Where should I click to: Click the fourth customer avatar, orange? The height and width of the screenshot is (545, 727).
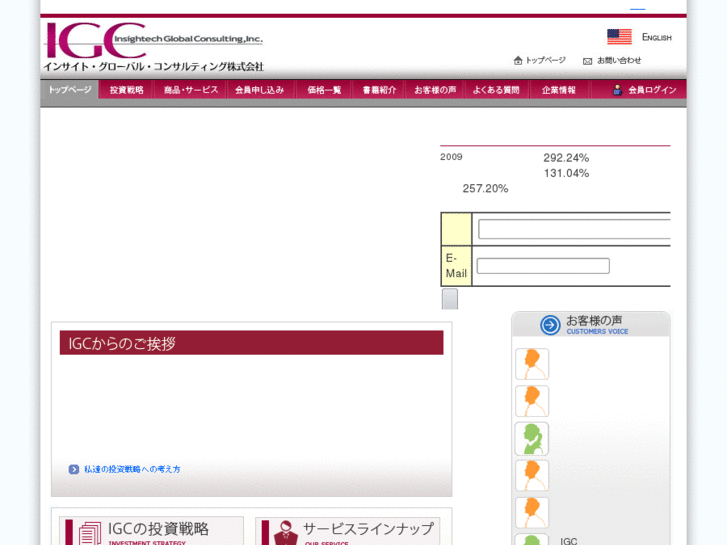[x=532, y=475]
